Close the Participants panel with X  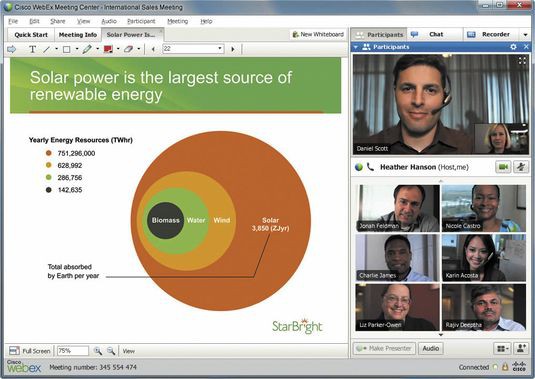click(526, 47)
